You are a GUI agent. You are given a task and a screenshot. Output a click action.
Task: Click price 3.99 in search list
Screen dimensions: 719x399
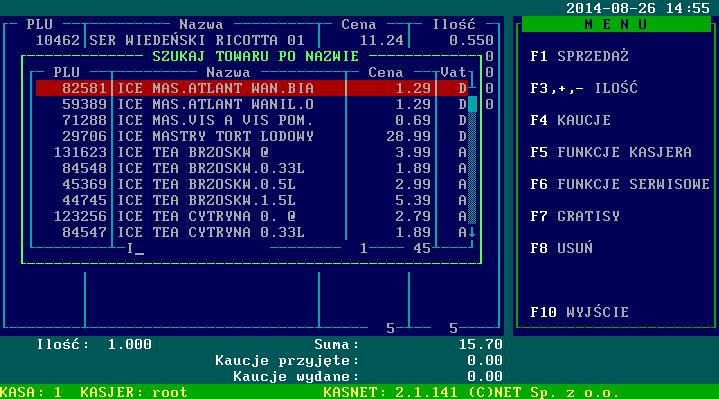(413, 152)
